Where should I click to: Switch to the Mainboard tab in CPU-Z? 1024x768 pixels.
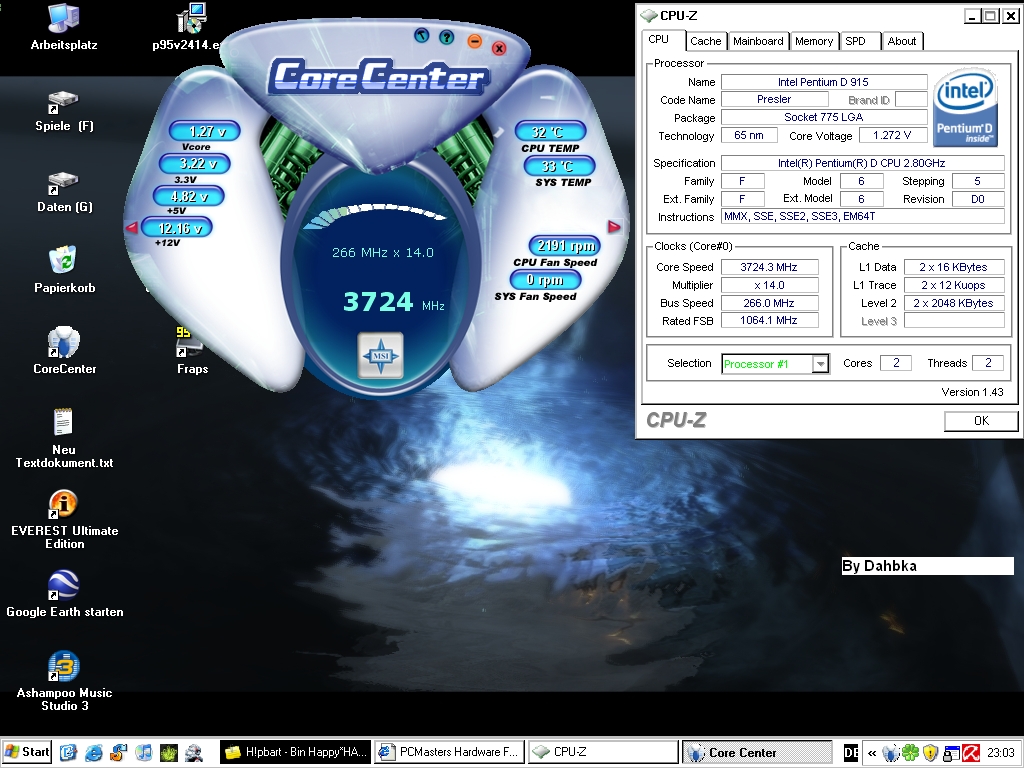[758, 41]
